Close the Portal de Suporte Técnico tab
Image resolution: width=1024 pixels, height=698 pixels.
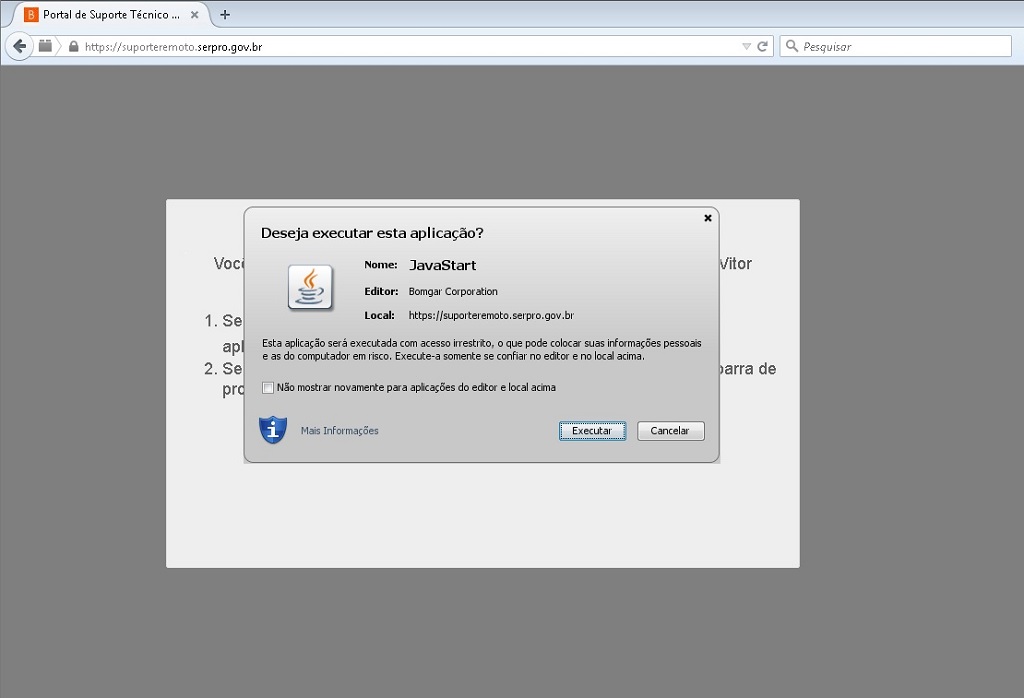click(x=195, y=14)
